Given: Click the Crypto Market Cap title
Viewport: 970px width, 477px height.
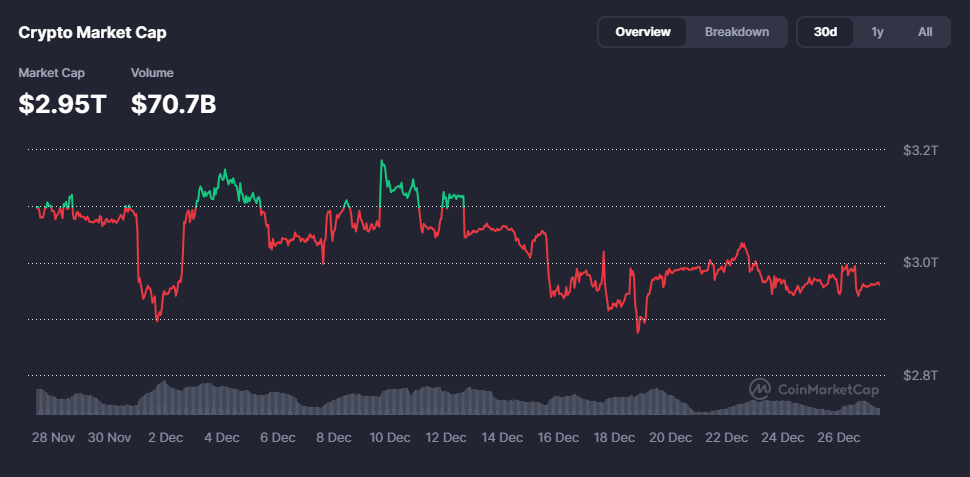Looking at the screenshot, I should coord(92,32).
